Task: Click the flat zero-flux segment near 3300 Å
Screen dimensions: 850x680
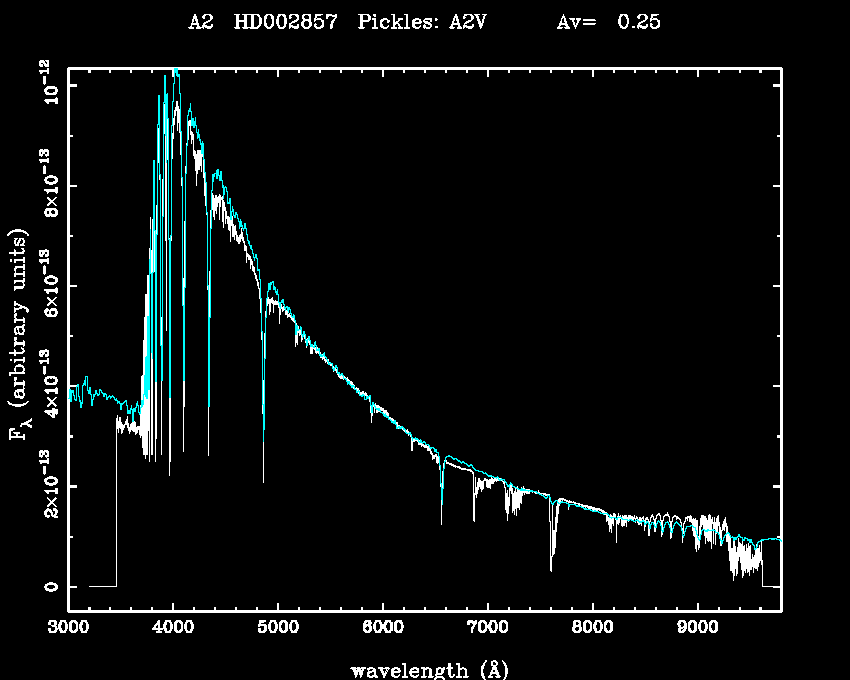Action: (x=102, y=586)
